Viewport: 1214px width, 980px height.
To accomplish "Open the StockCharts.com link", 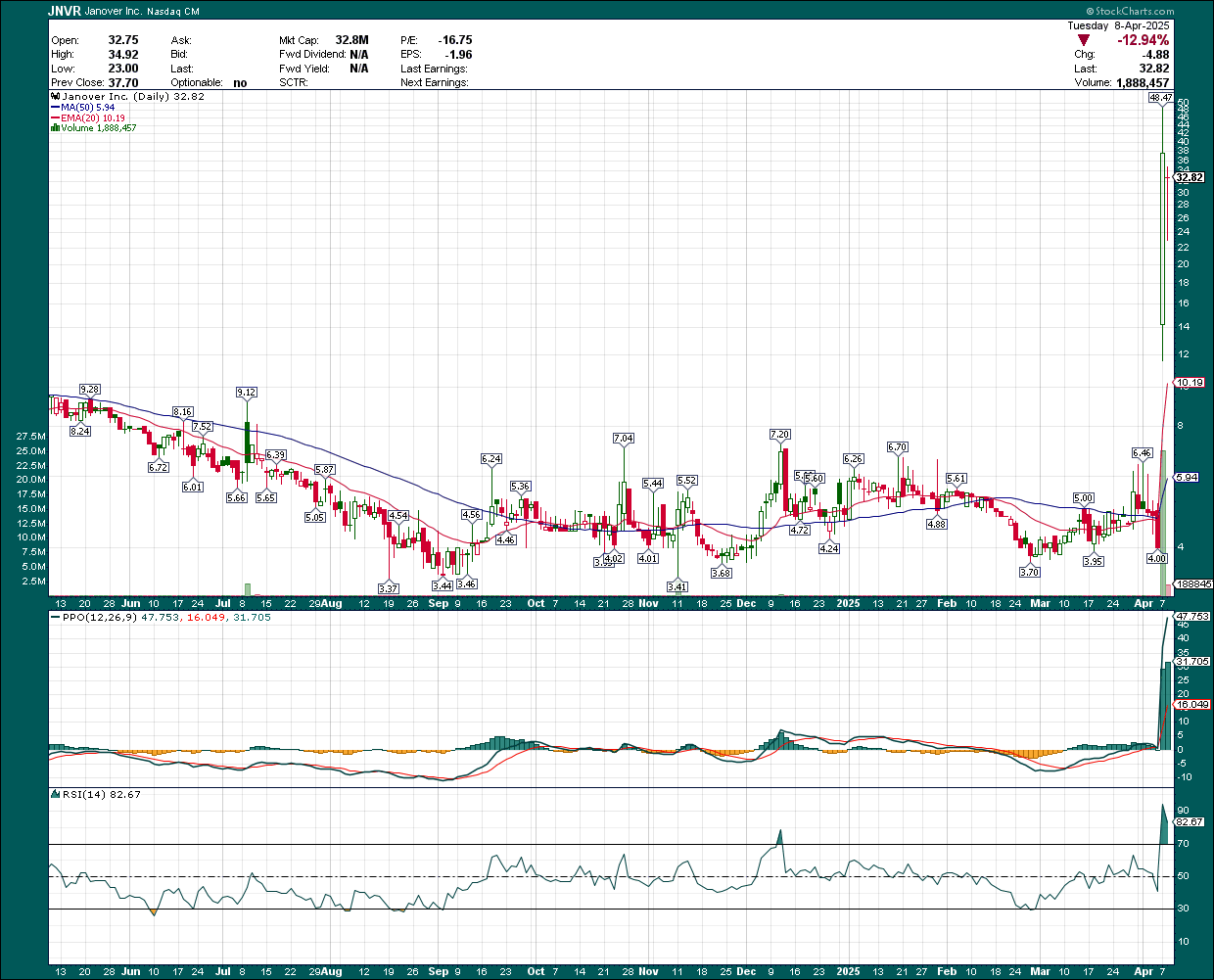I will tap(1136, 11).
